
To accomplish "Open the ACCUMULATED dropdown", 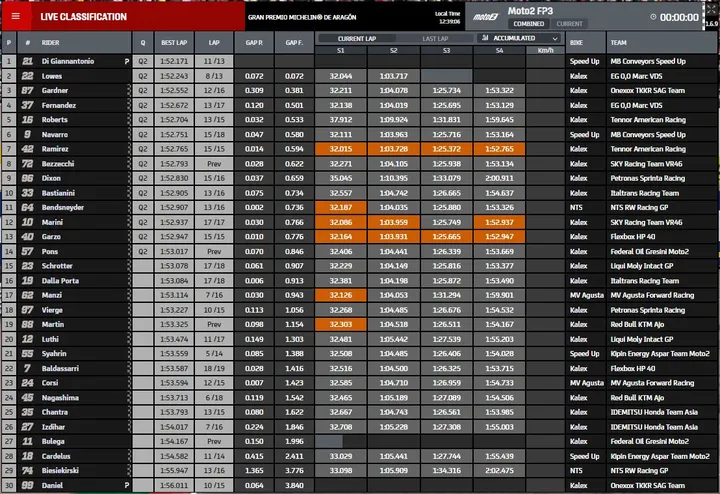I will (519, 38).
